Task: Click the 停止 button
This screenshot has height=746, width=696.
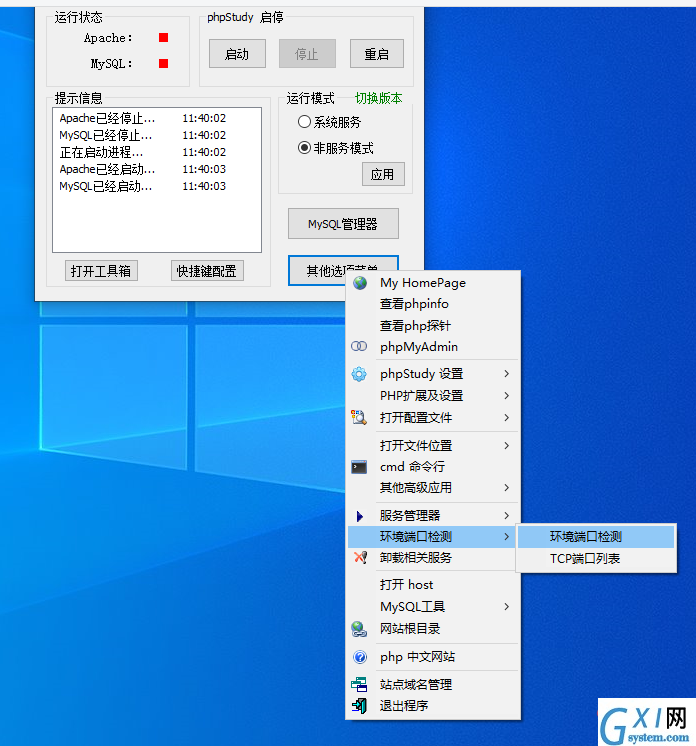Action: 307,54
